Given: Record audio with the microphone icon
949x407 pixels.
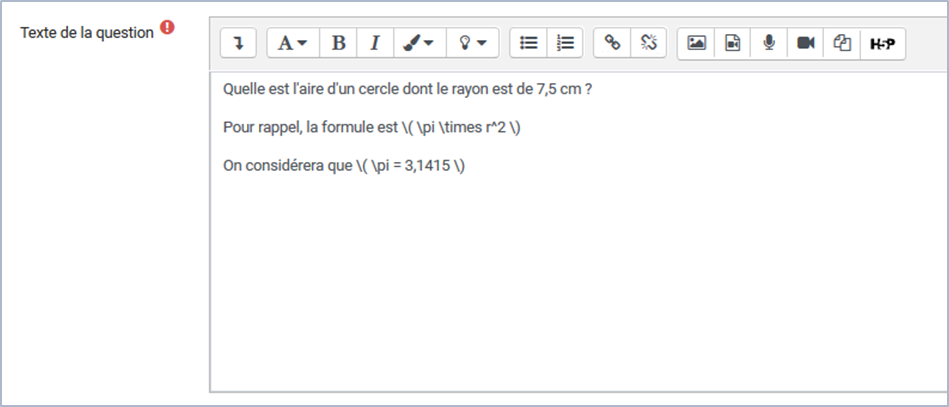Looking at the screenshot, I should click(769, 43).
